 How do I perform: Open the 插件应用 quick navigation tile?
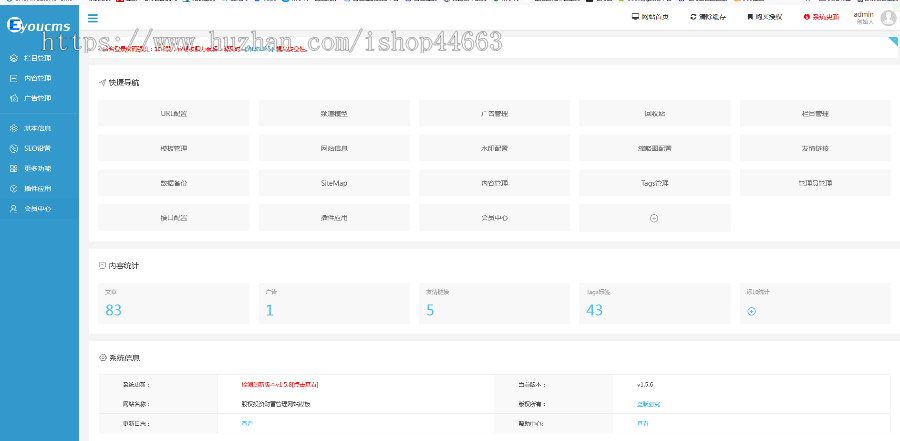click(x=334, y=218)
